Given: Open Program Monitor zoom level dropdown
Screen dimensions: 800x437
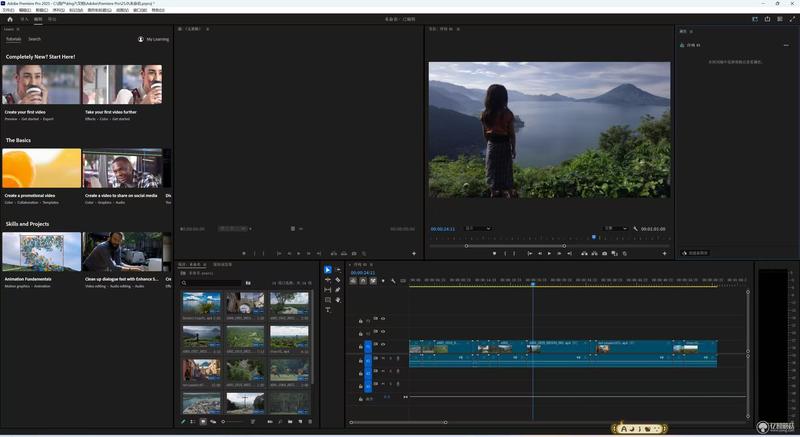Looking at the screenshot, I should [478, 228].
